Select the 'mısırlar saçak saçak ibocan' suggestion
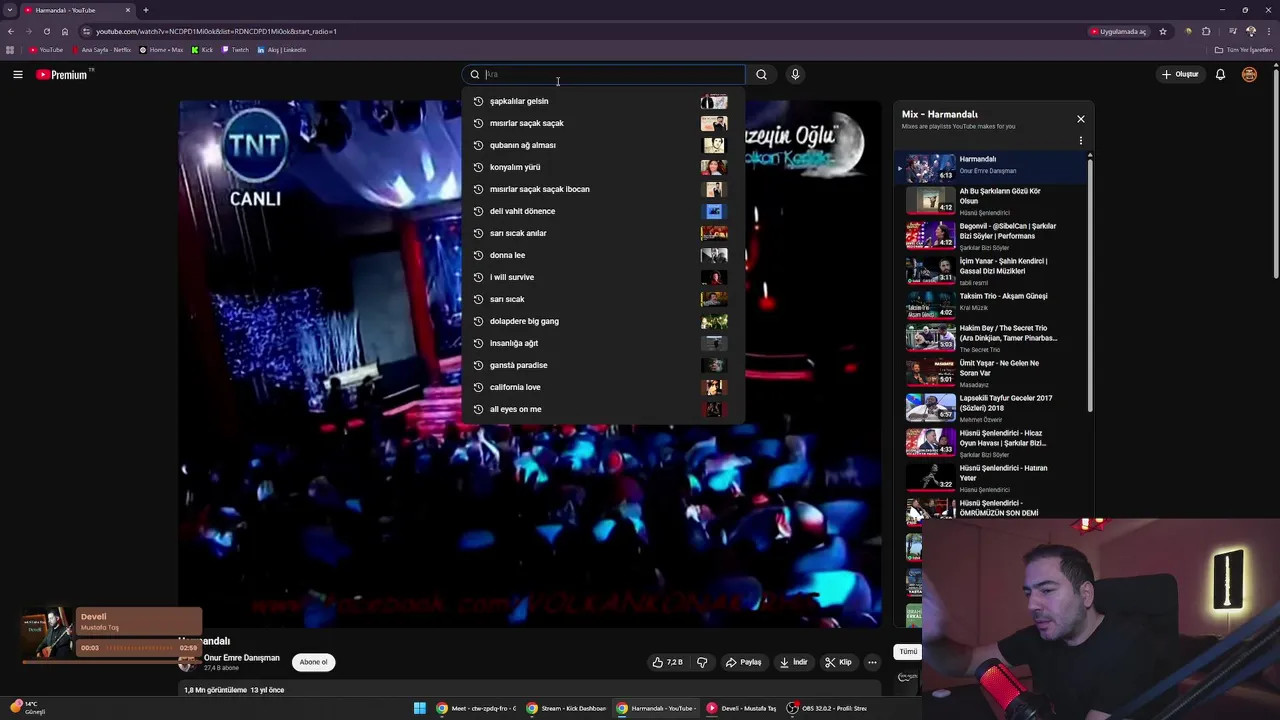 pos(603,189)
